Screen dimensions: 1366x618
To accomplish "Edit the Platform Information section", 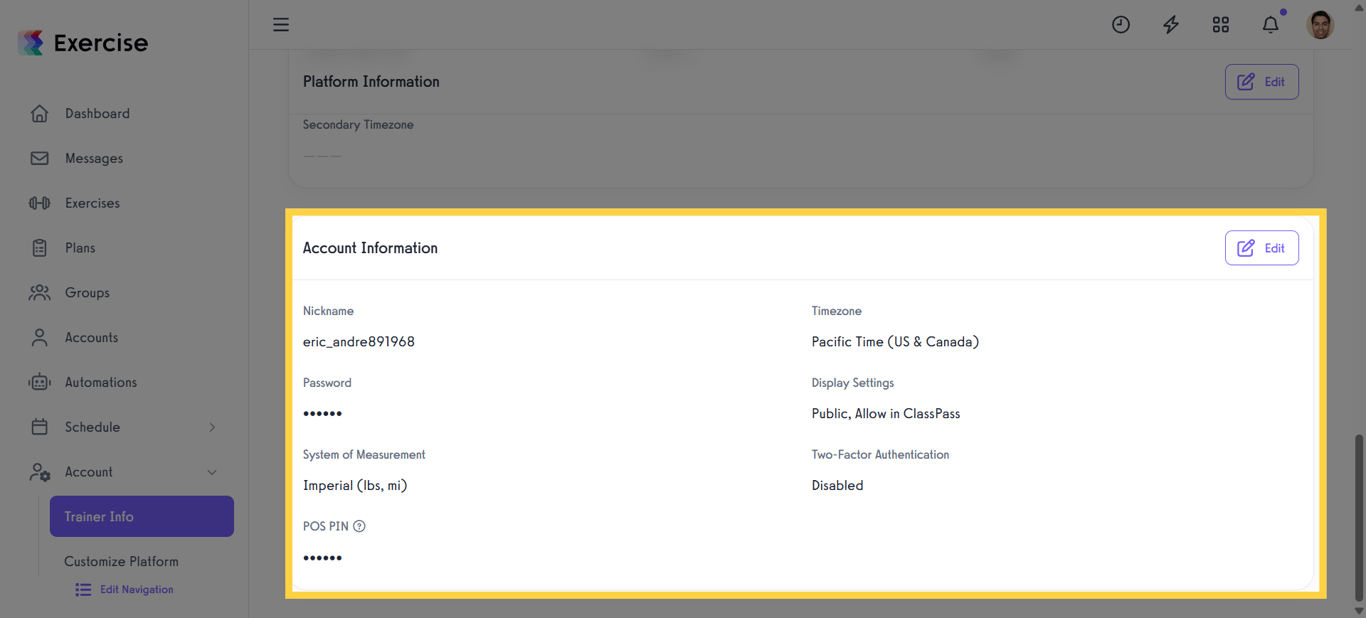I will point(1261,81).
